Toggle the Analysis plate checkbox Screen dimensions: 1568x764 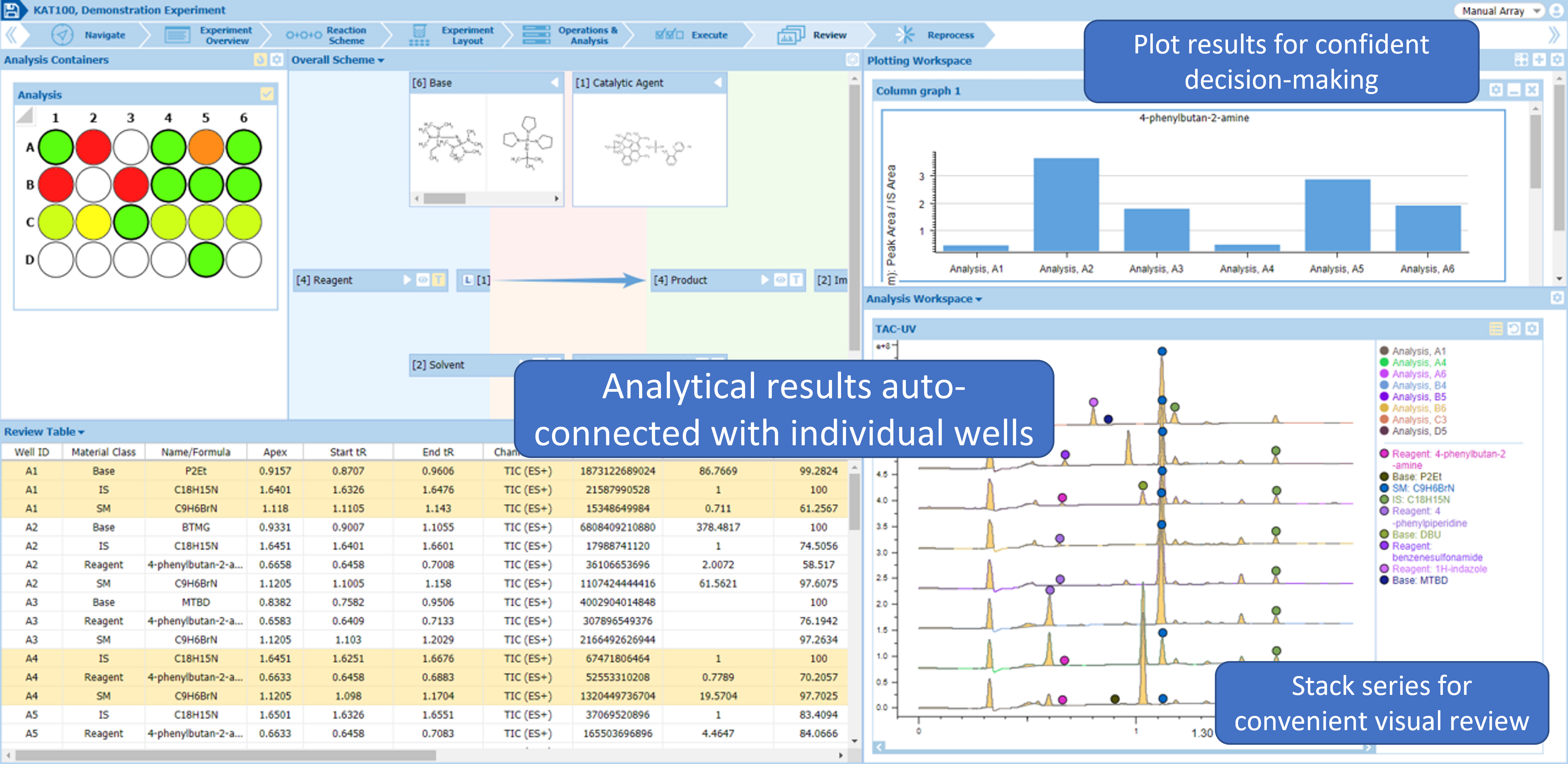(x=267, y=94)
